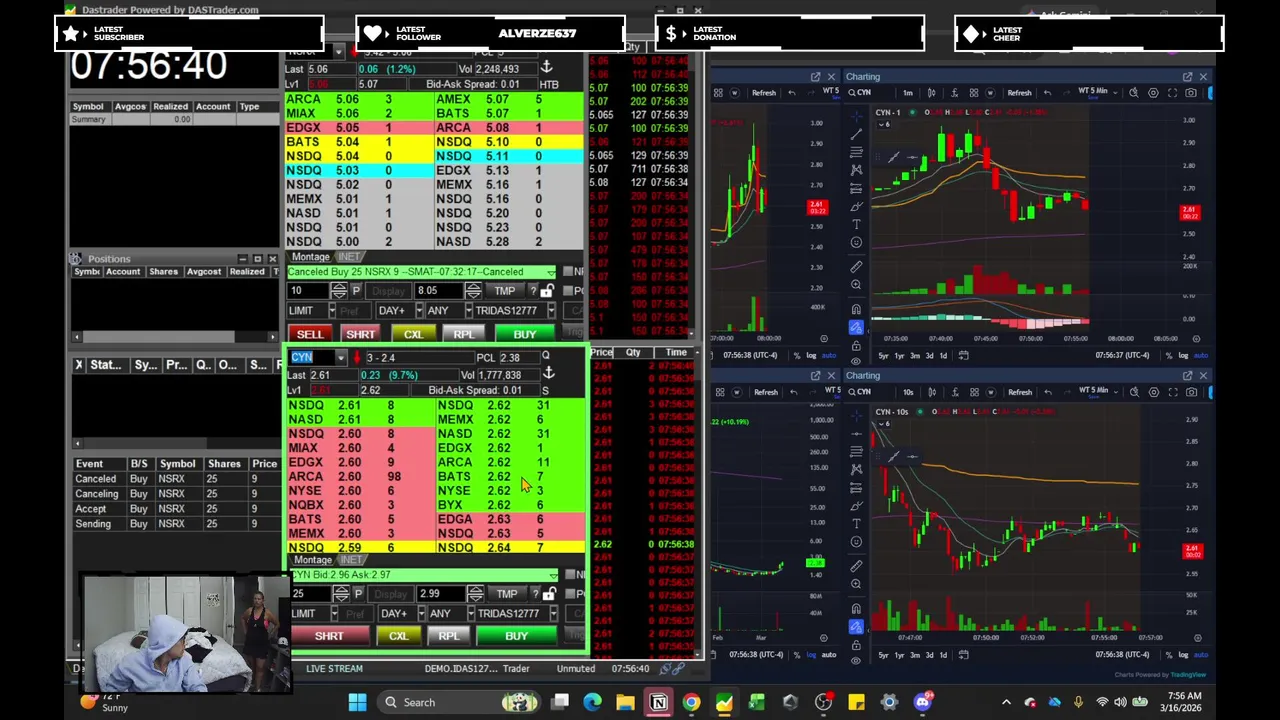Toggle magnet mode in CYN 1-minute chart
The width and height of the screenshot is (1280, 720).
point(856,310)
